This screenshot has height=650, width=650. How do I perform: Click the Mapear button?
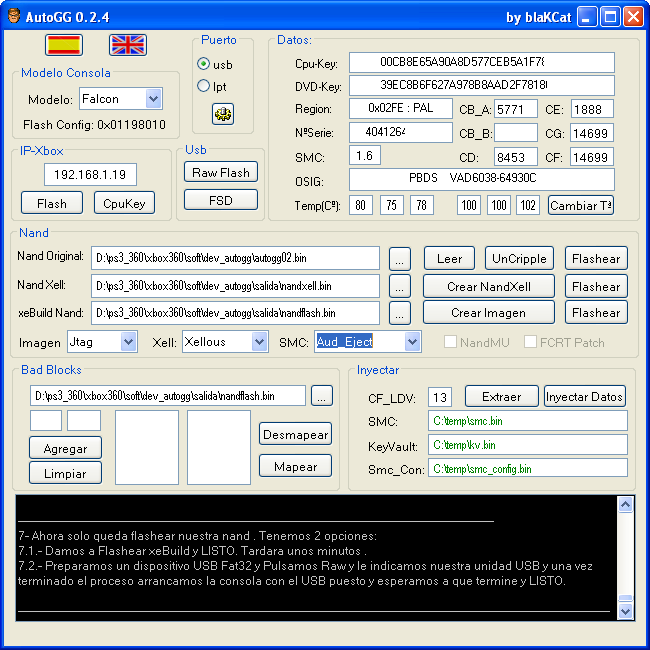296,466
